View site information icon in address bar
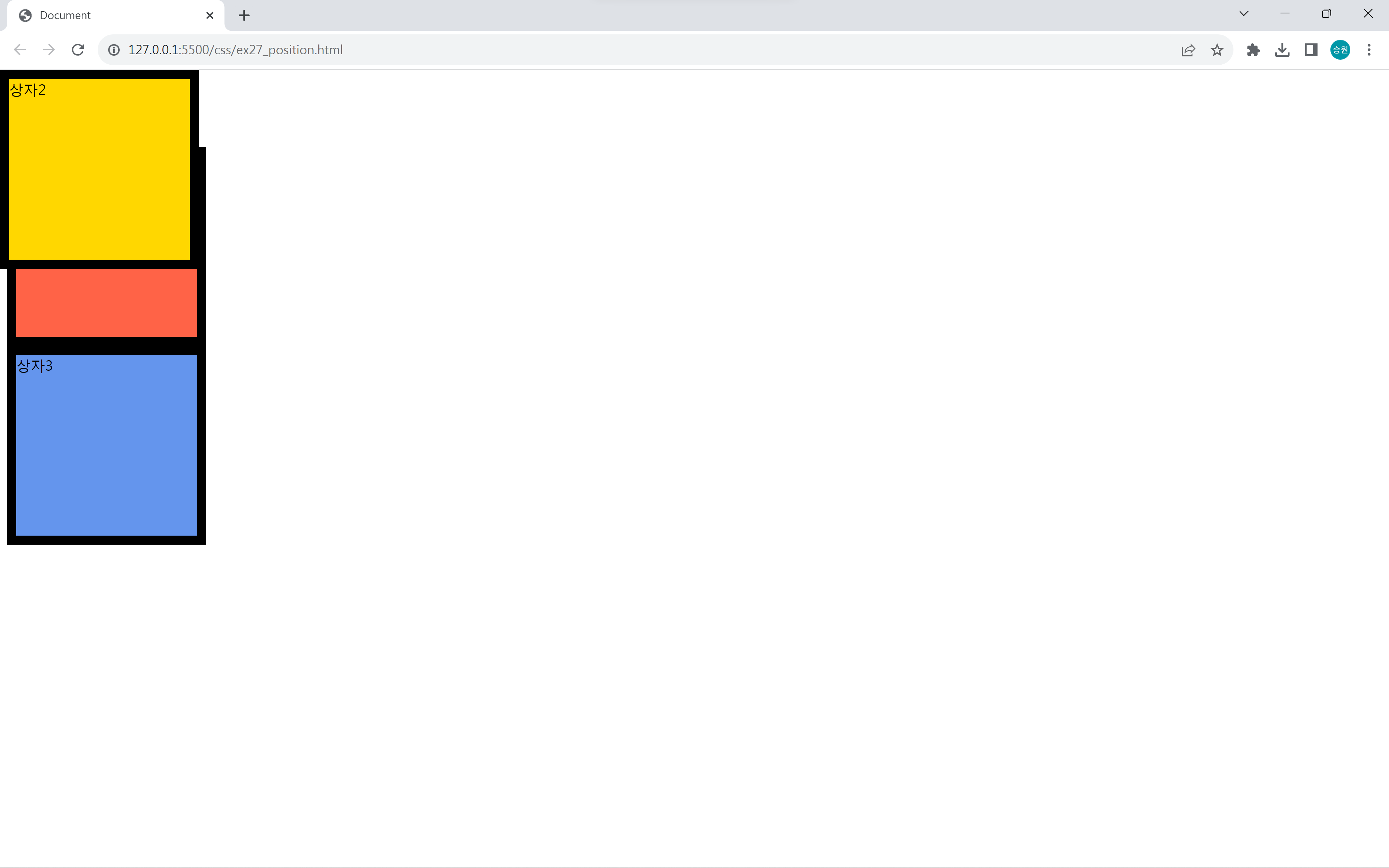 (114, 50)
